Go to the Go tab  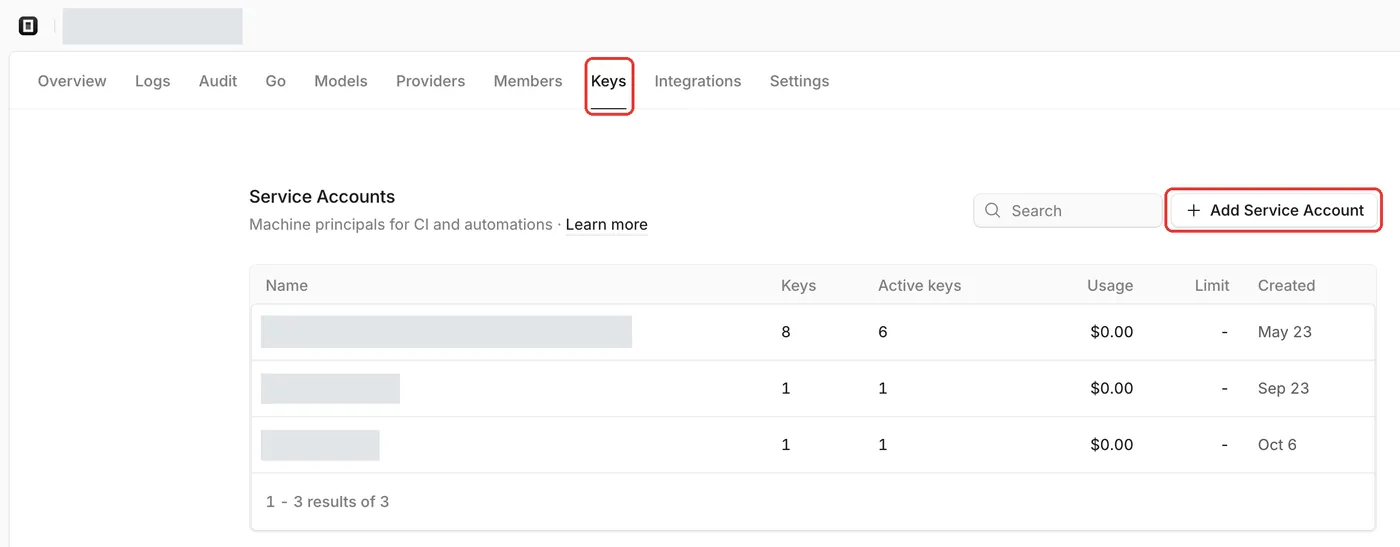[276, 81]
